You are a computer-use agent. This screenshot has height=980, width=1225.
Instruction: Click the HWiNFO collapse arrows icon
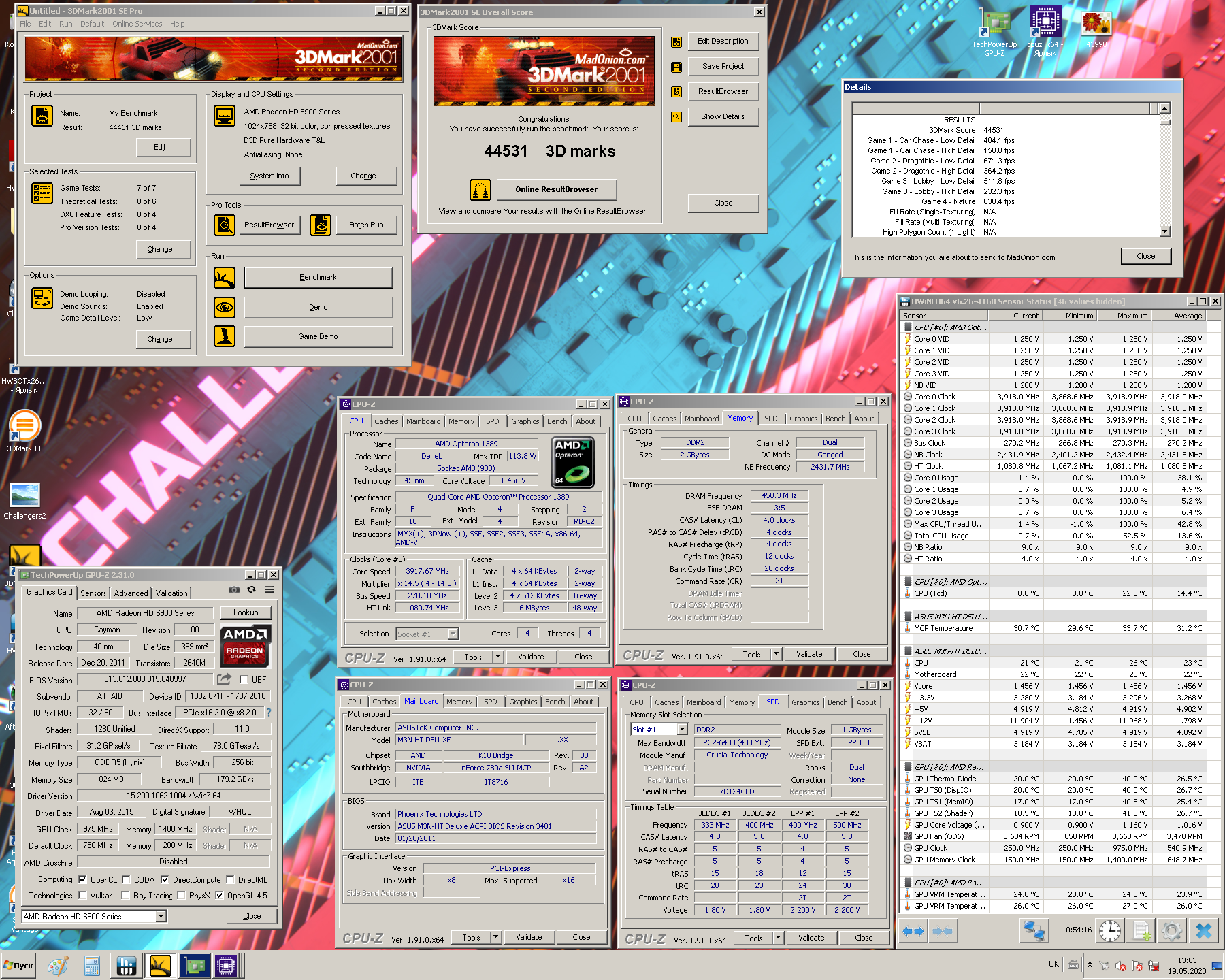(943, 931)
